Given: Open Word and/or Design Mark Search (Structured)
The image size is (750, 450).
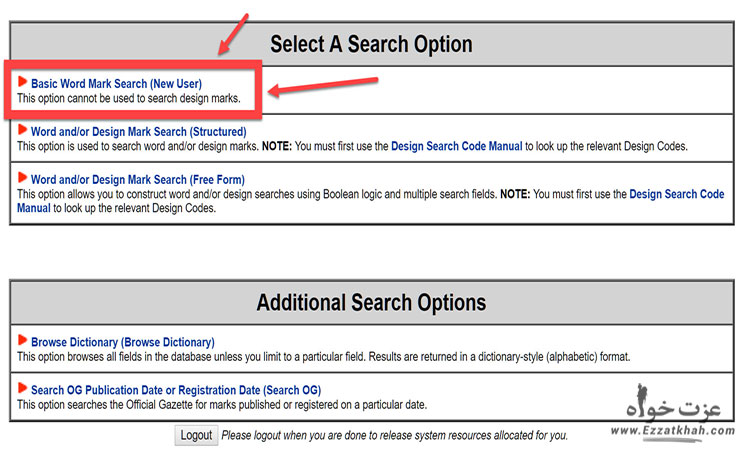Looking at the screenshot, I should (x=138, y=132).
